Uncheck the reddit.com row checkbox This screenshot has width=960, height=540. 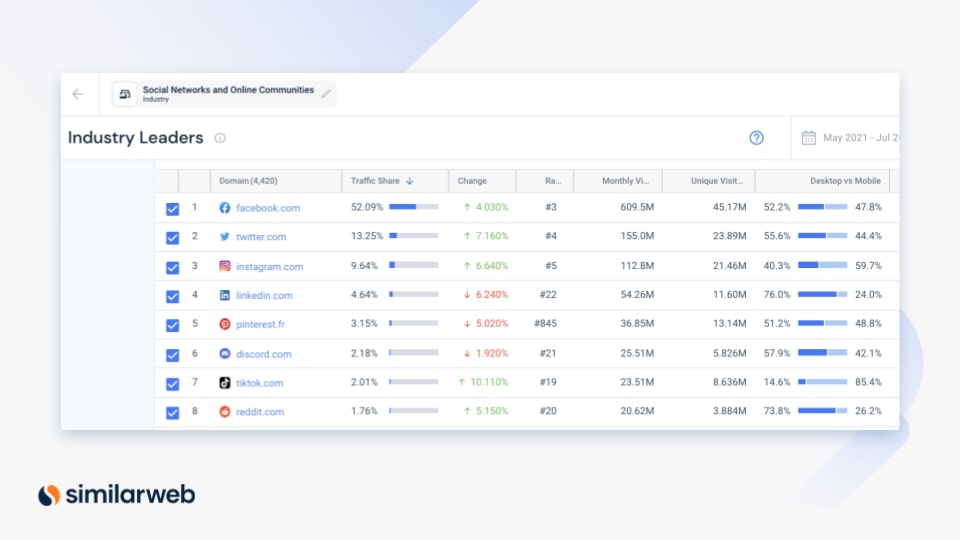173,413
